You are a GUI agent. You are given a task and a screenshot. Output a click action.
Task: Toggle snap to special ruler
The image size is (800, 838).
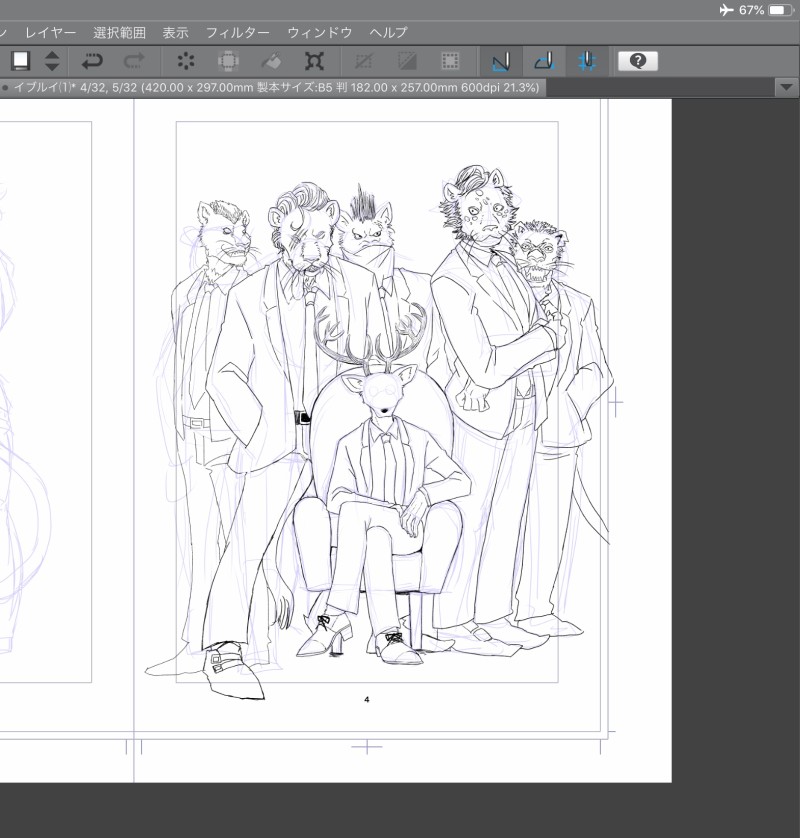pos(543,61)
